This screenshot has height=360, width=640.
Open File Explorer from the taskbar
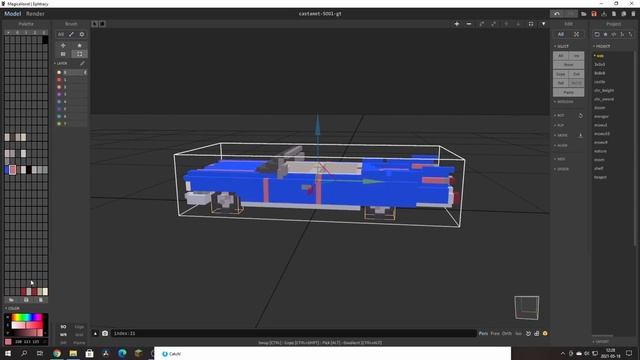tap(73, 353)
